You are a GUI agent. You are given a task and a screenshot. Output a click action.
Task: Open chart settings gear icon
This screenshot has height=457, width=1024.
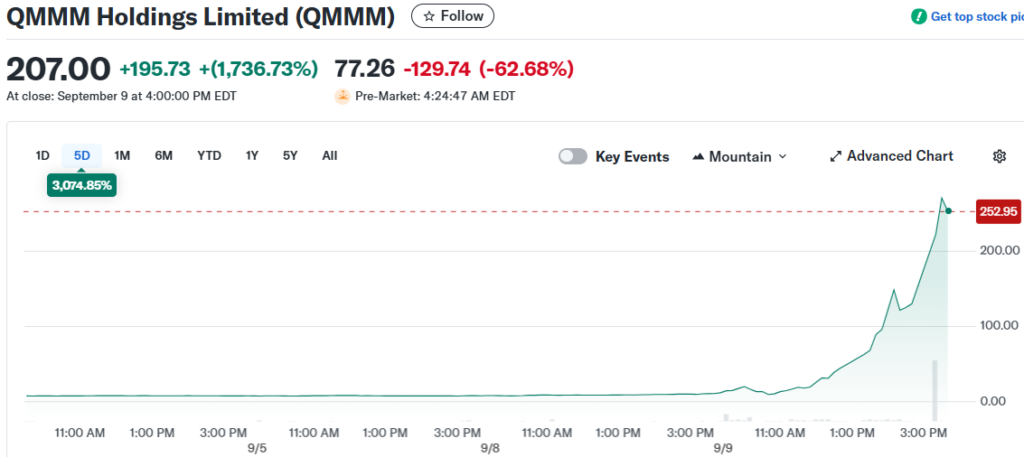(x=998, y=156)
